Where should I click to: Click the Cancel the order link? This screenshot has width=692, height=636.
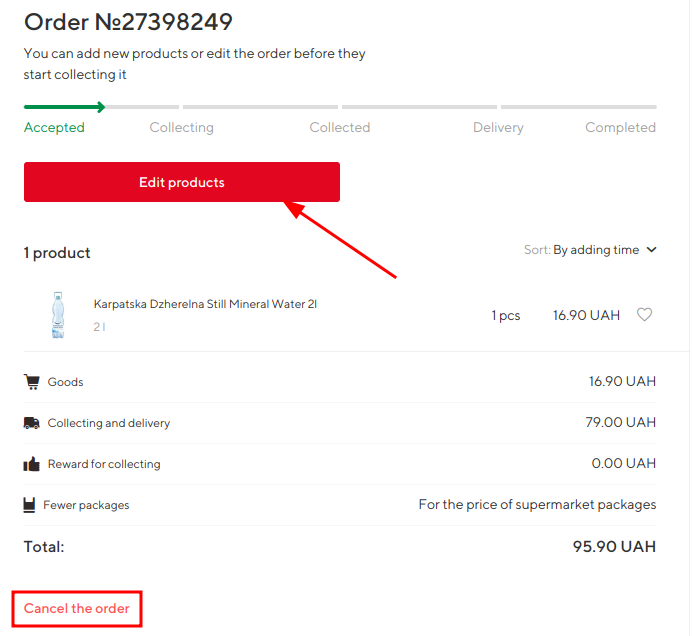pyautogui.click(x=77, y=608)
